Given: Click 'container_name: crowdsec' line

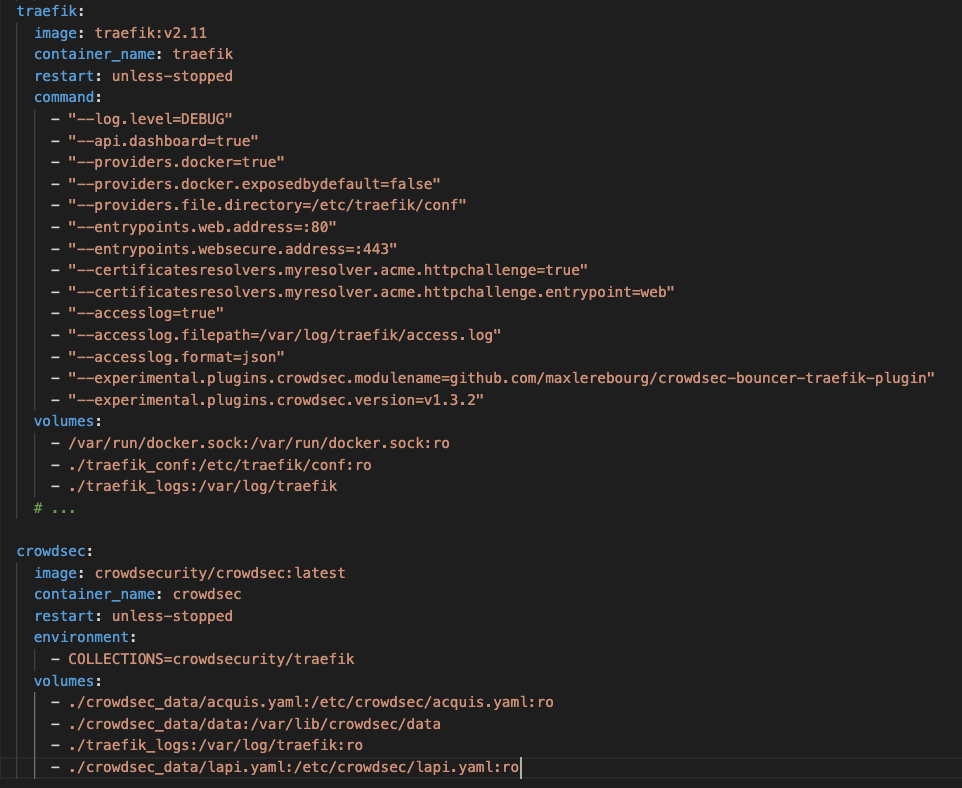Looking at the screenshot, I should point(137,594).
